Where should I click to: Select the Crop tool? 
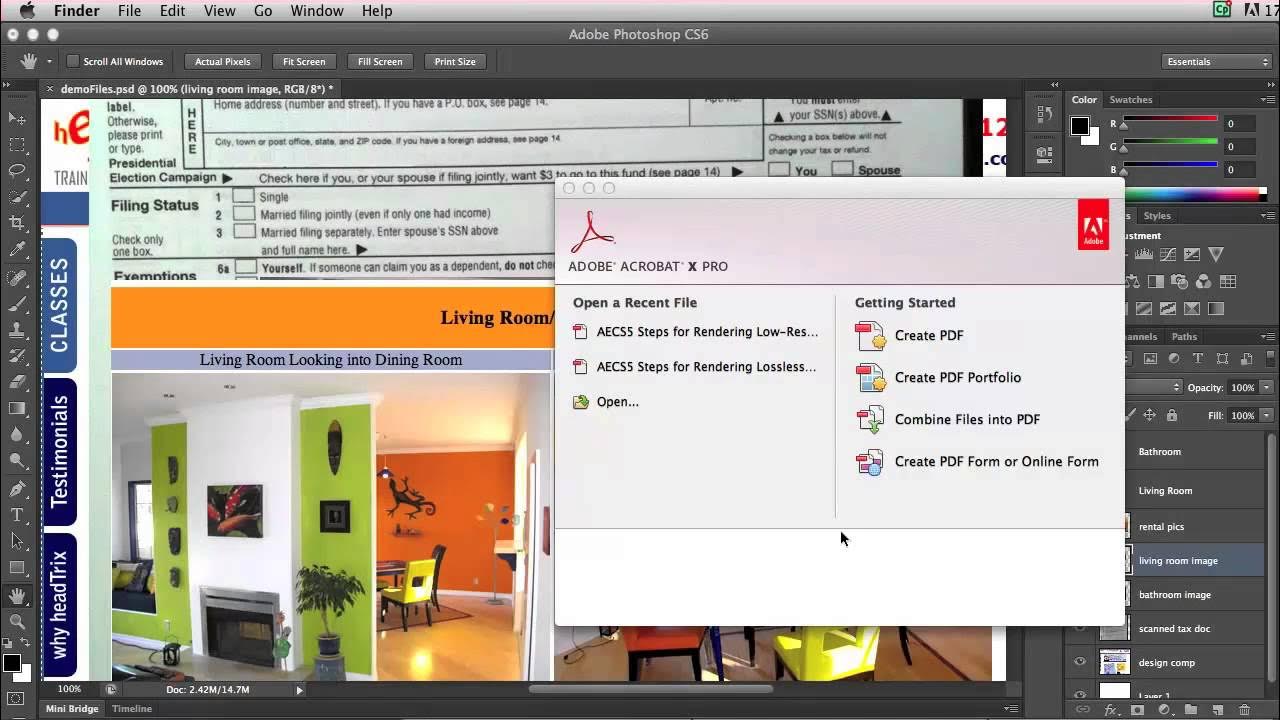coord(17,222)
